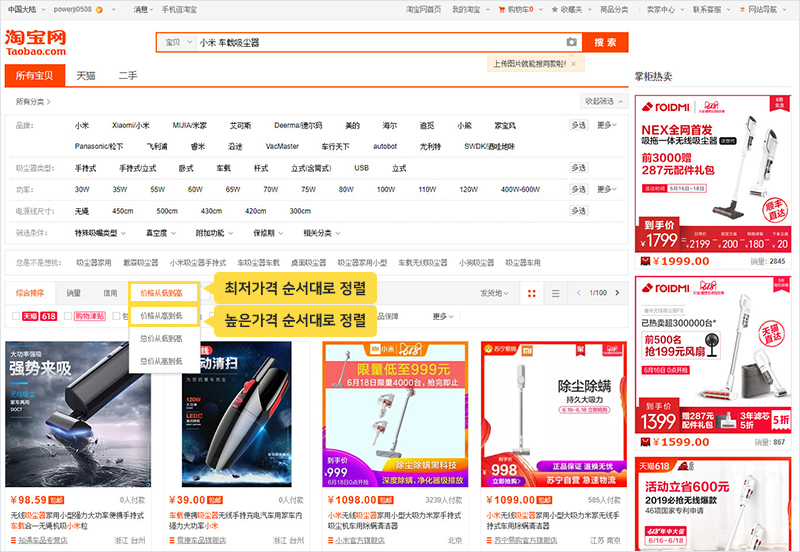Click the orange 搜索 search button
This screenshot has width=800, height=552.
[605, 42]
